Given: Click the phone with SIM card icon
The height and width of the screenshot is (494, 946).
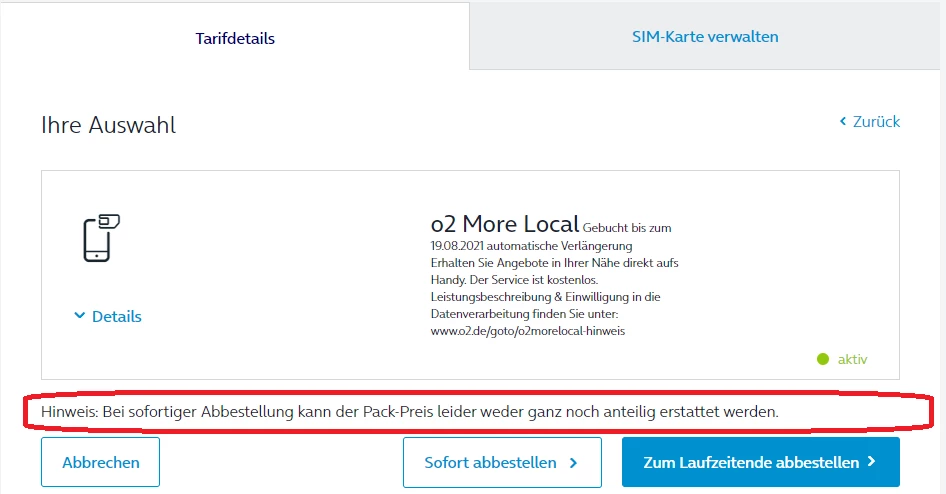Looking at the screenshot, I should tap(101, 238).
